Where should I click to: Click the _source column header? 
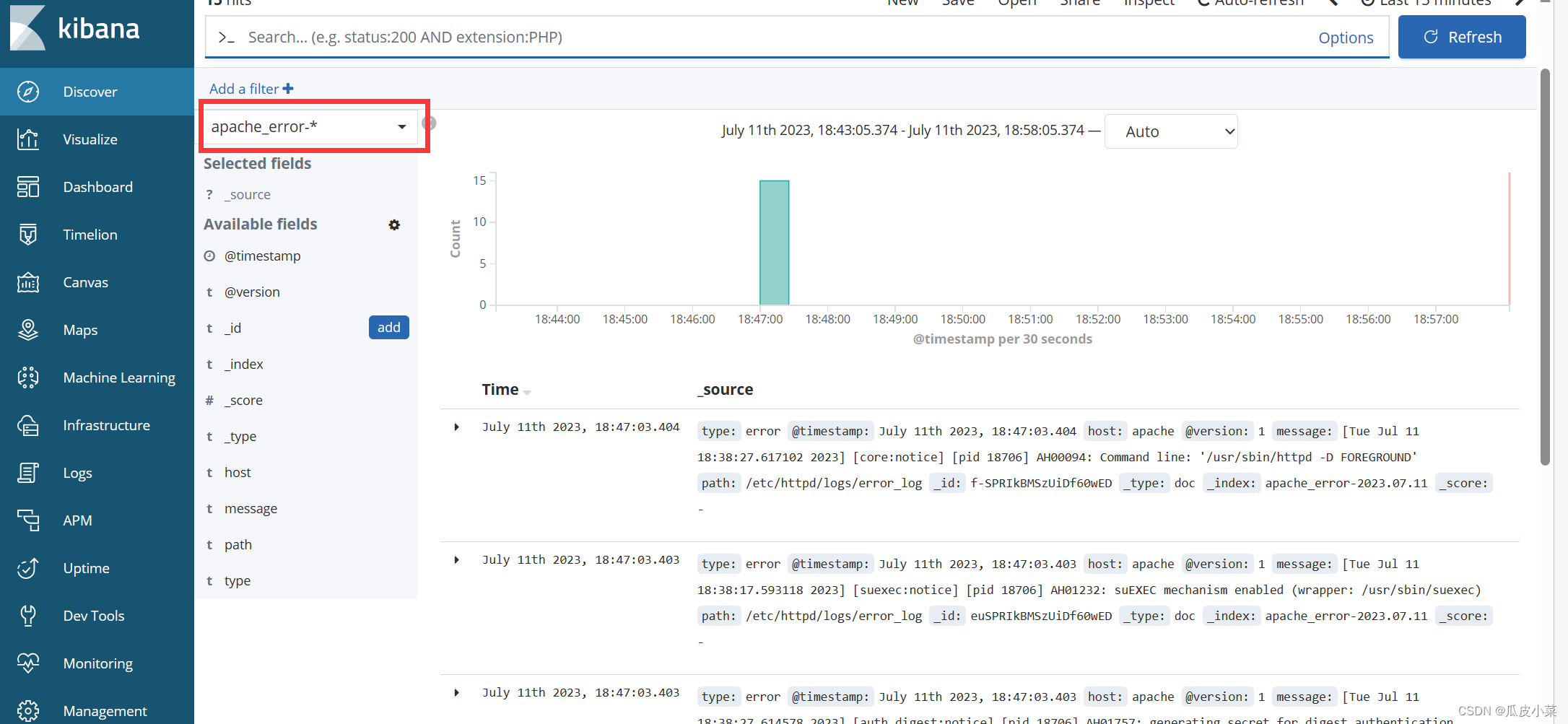pyautogui.click(x=725, y=390)
